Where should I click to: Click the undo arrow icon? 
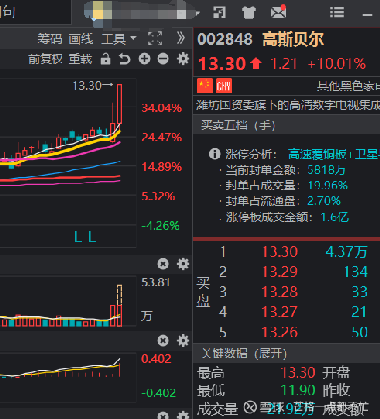(x=125, y=59)
